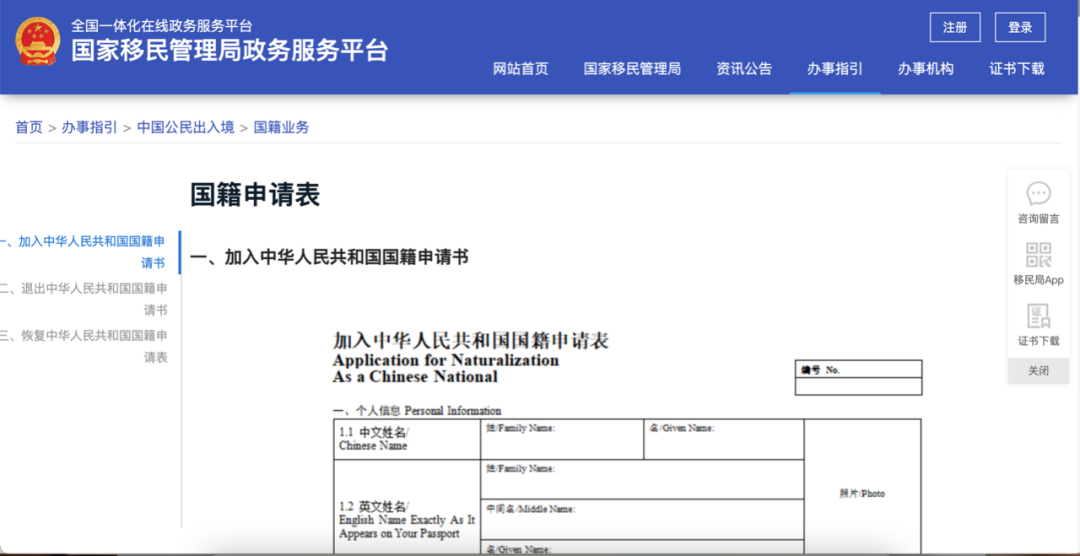Click the 国籍业务 breadcrumb link
Viewport: 1080px width, 556px height.
(281, 127)
